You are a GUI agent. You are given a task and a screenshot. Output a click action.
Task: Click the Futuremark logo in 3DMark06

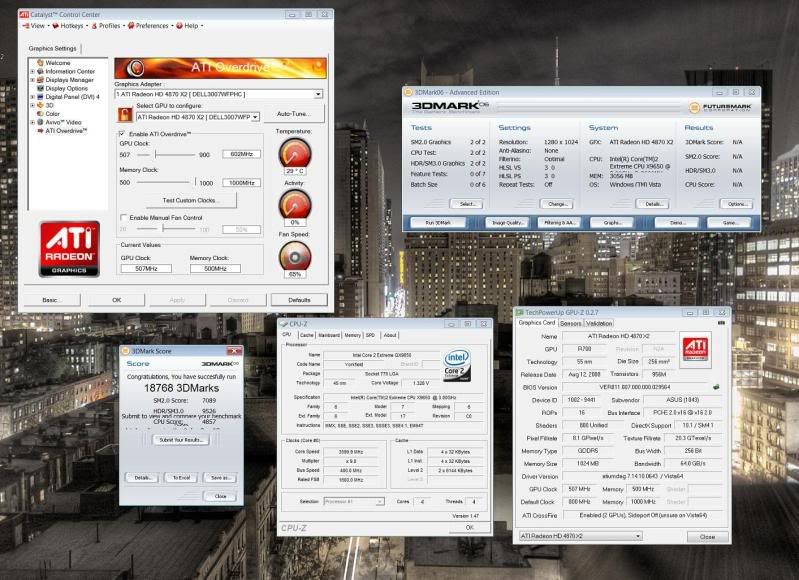720,107
